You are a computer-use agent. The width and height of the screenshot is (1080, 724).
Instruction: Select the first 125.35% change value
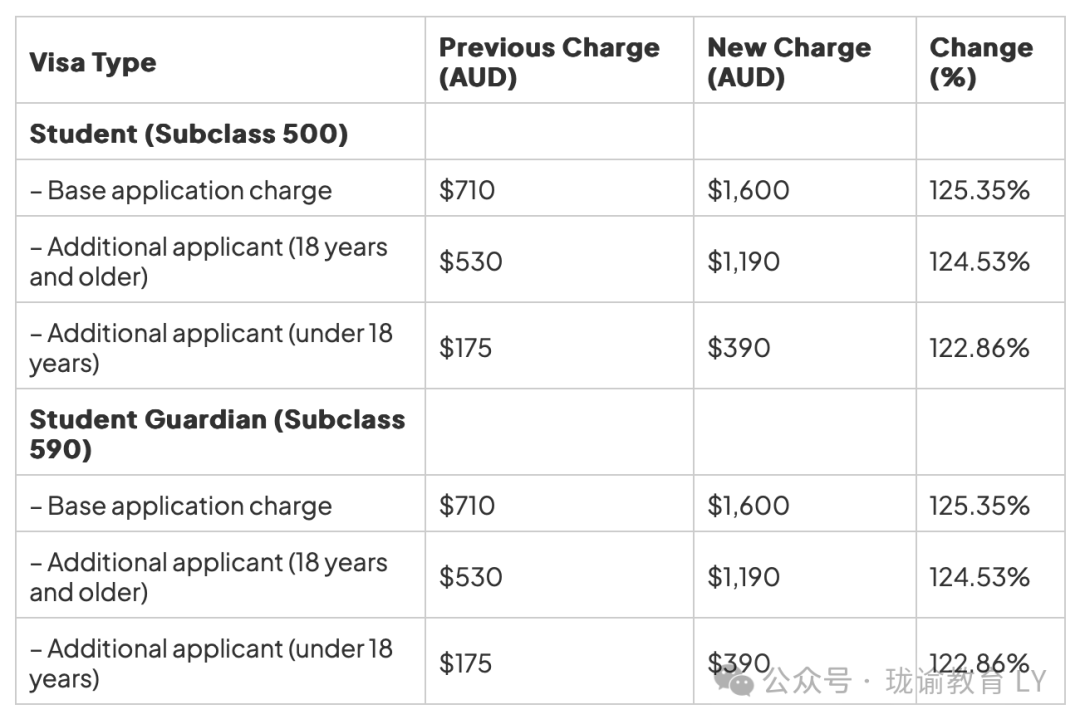(x=979, y=190)
